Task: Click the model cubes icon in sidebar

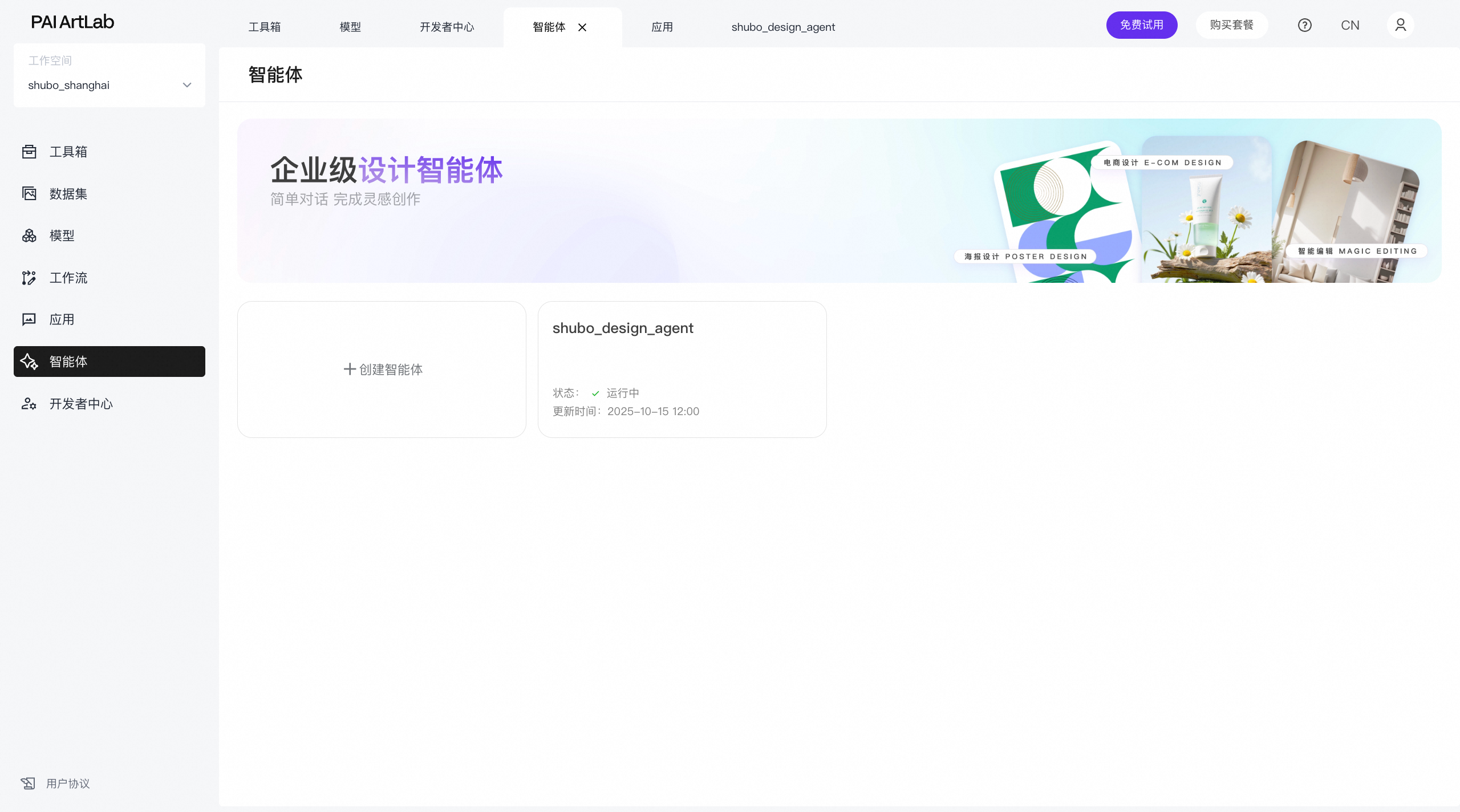Action: [29, 236]
